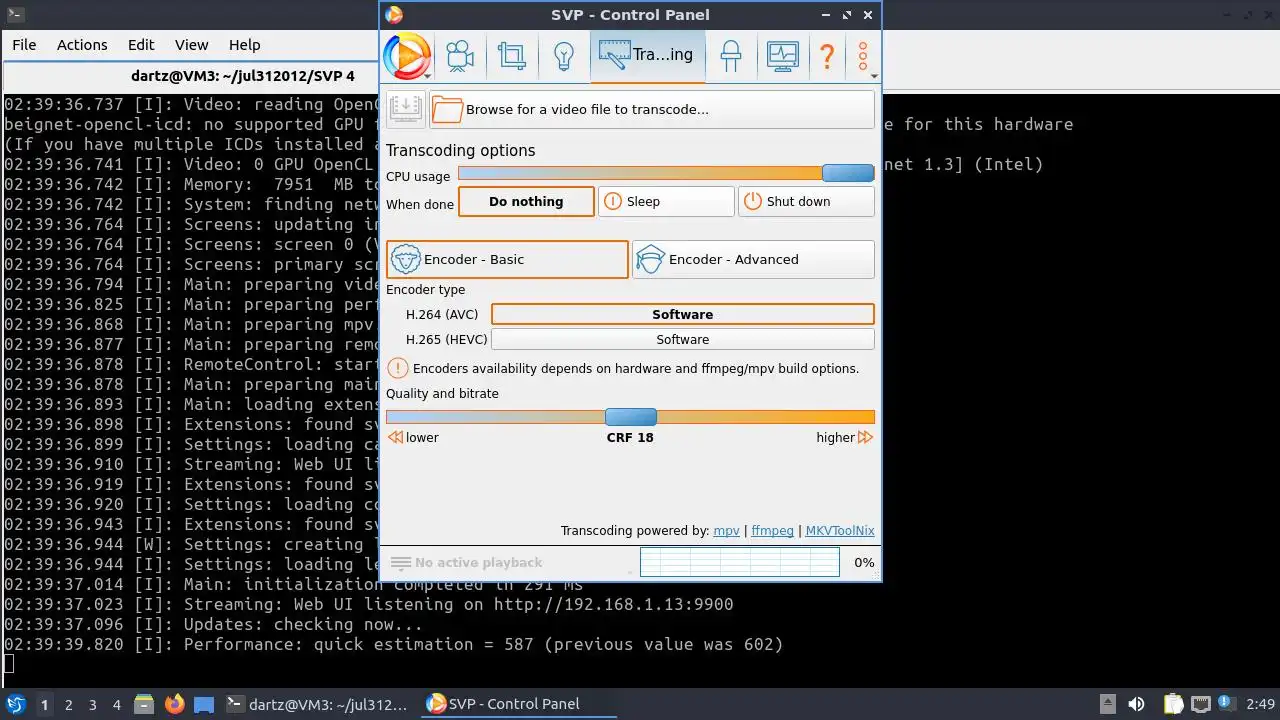Screen dimensions: 1280x720
Task: Switch to workspace 2
Action: 68,705
